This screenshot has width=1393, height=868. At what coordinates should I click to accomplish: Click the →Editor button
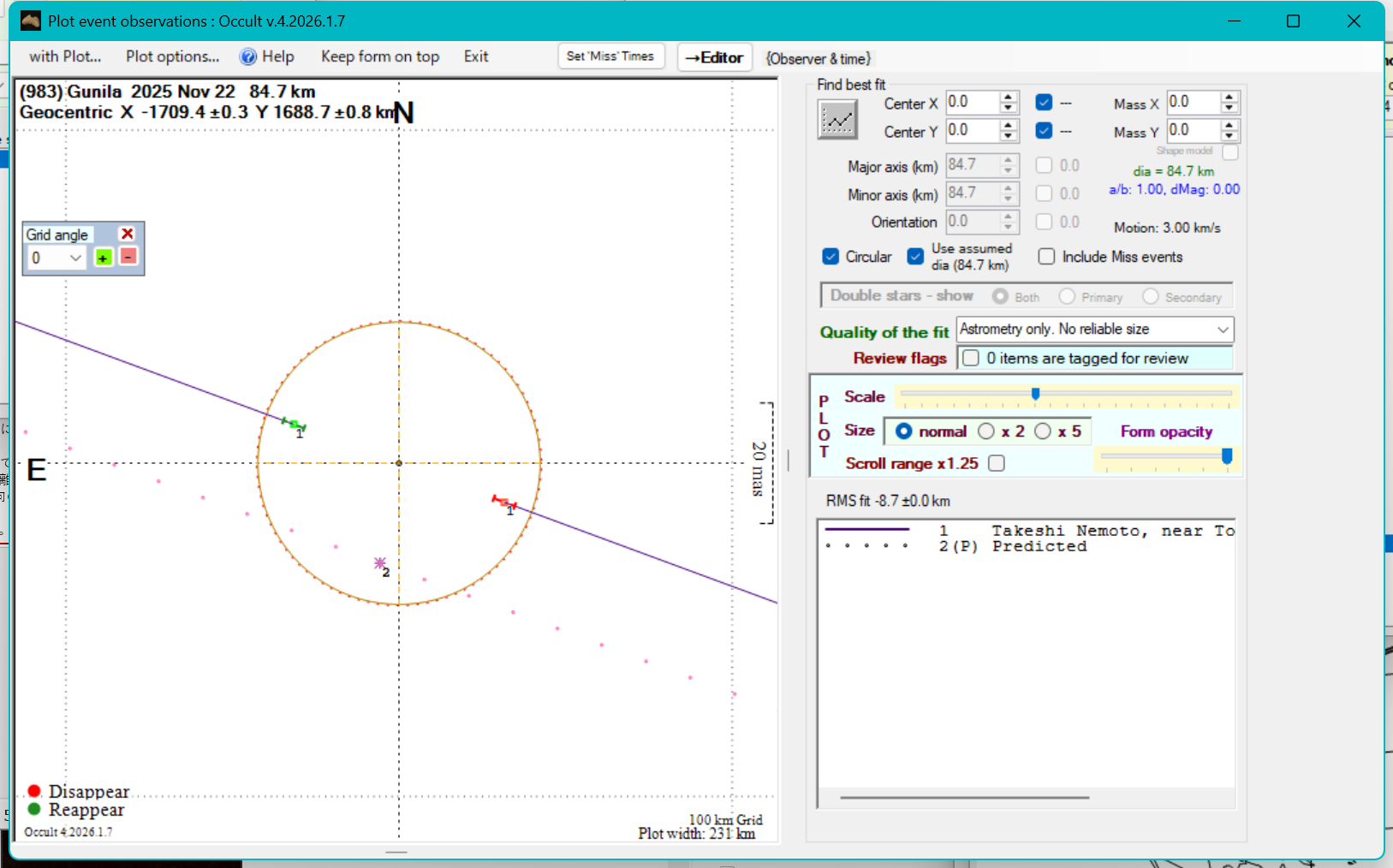(x=714, y=57)
